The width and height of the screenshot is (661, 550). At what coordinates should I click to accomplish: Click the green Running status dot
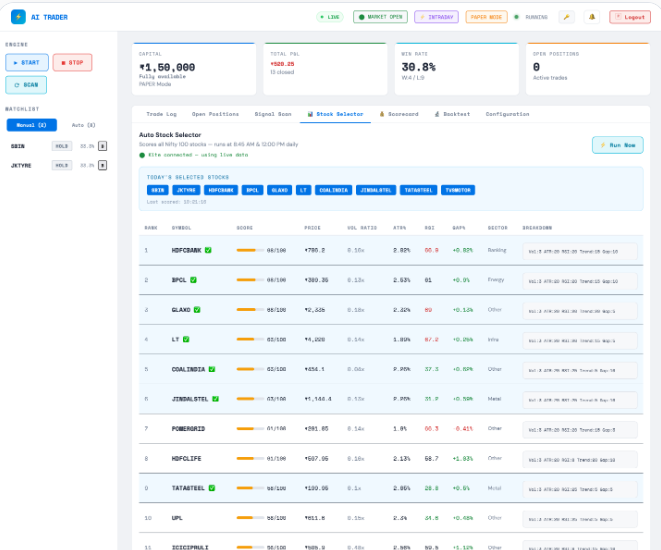[x=516, y=17]
